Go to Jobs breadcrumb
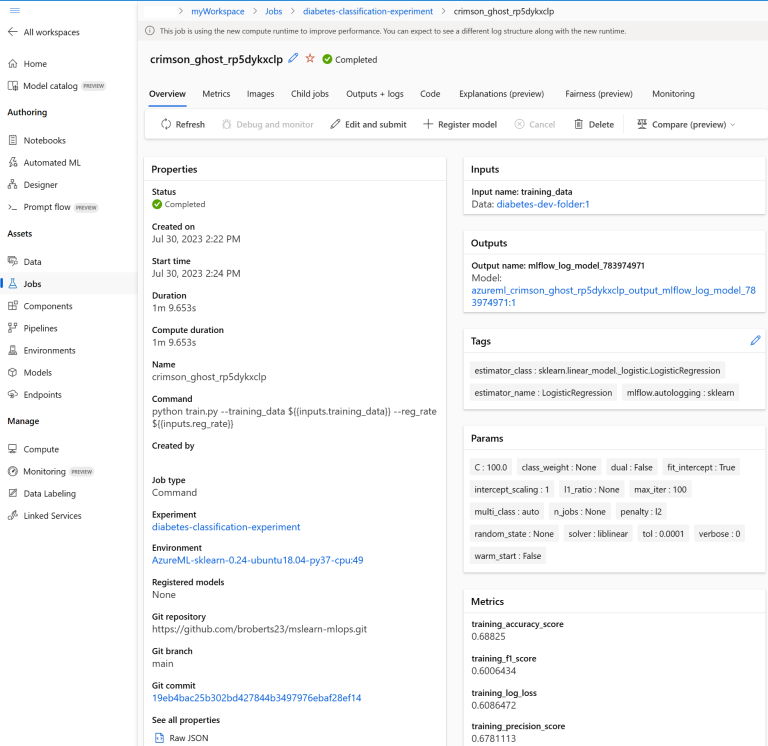The height and width of the screenshot is (746, 768). click(x=273, y=11)
